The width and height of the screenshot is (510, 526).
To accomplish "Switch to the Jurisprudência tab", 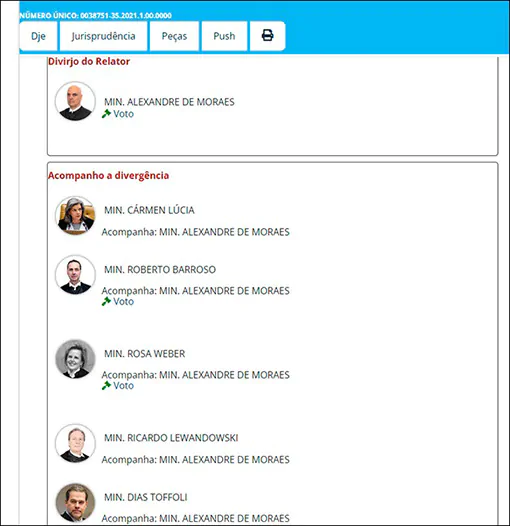I will click(103, 36).
